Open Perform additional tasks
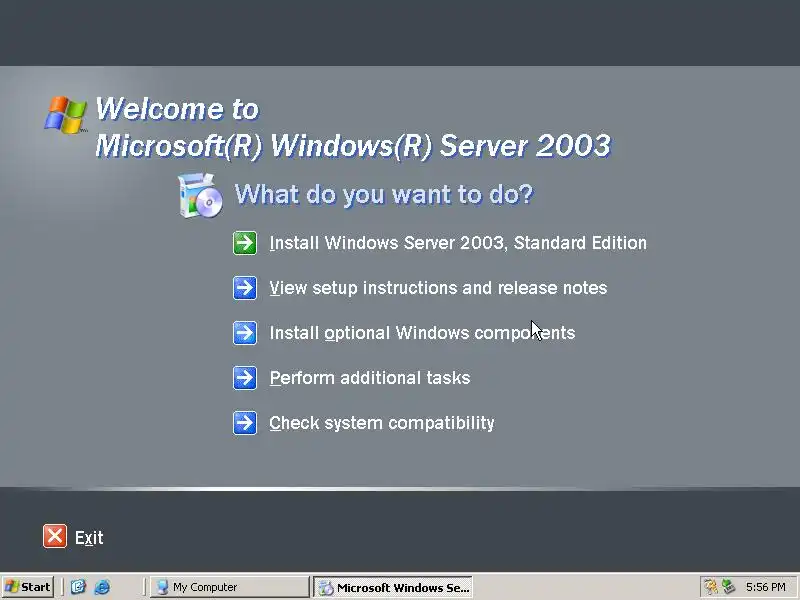Screen dimensions: 800x600 370,378
